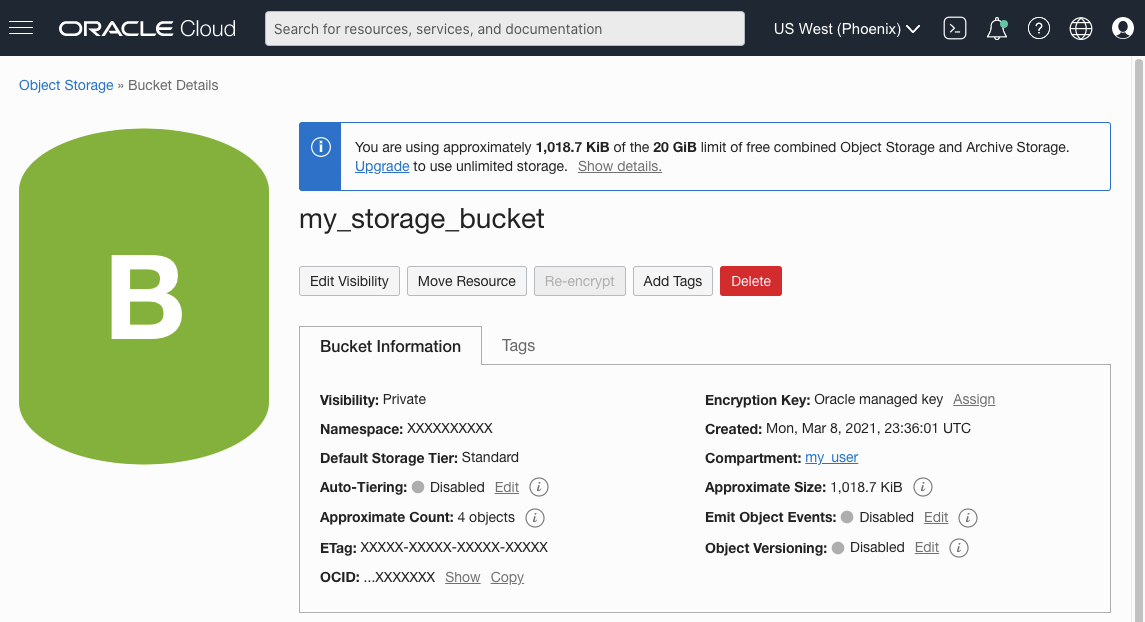This screenshot has height=622, width=1145.
Task: Open the help question mark menu
Action: pos(1039,29)
